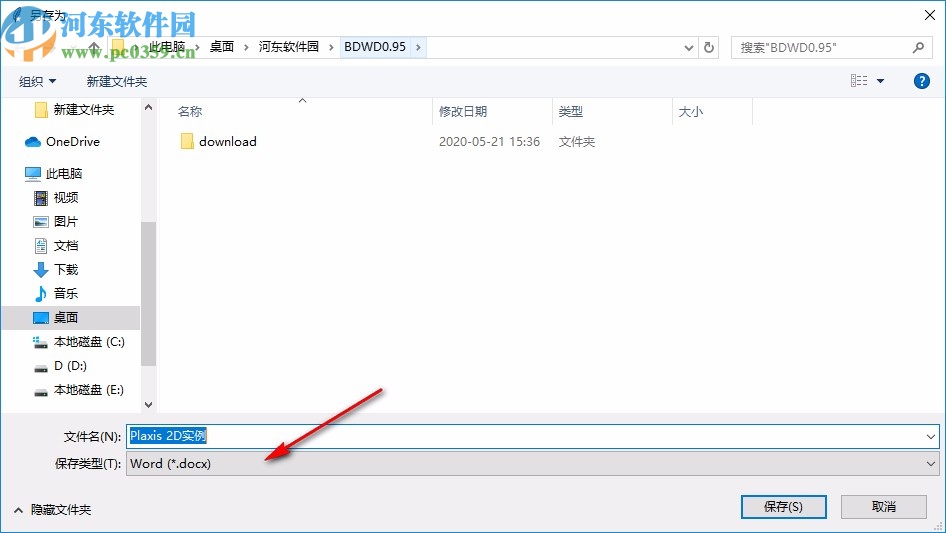Open the Help question mark icon

click(x=921, y=81)
